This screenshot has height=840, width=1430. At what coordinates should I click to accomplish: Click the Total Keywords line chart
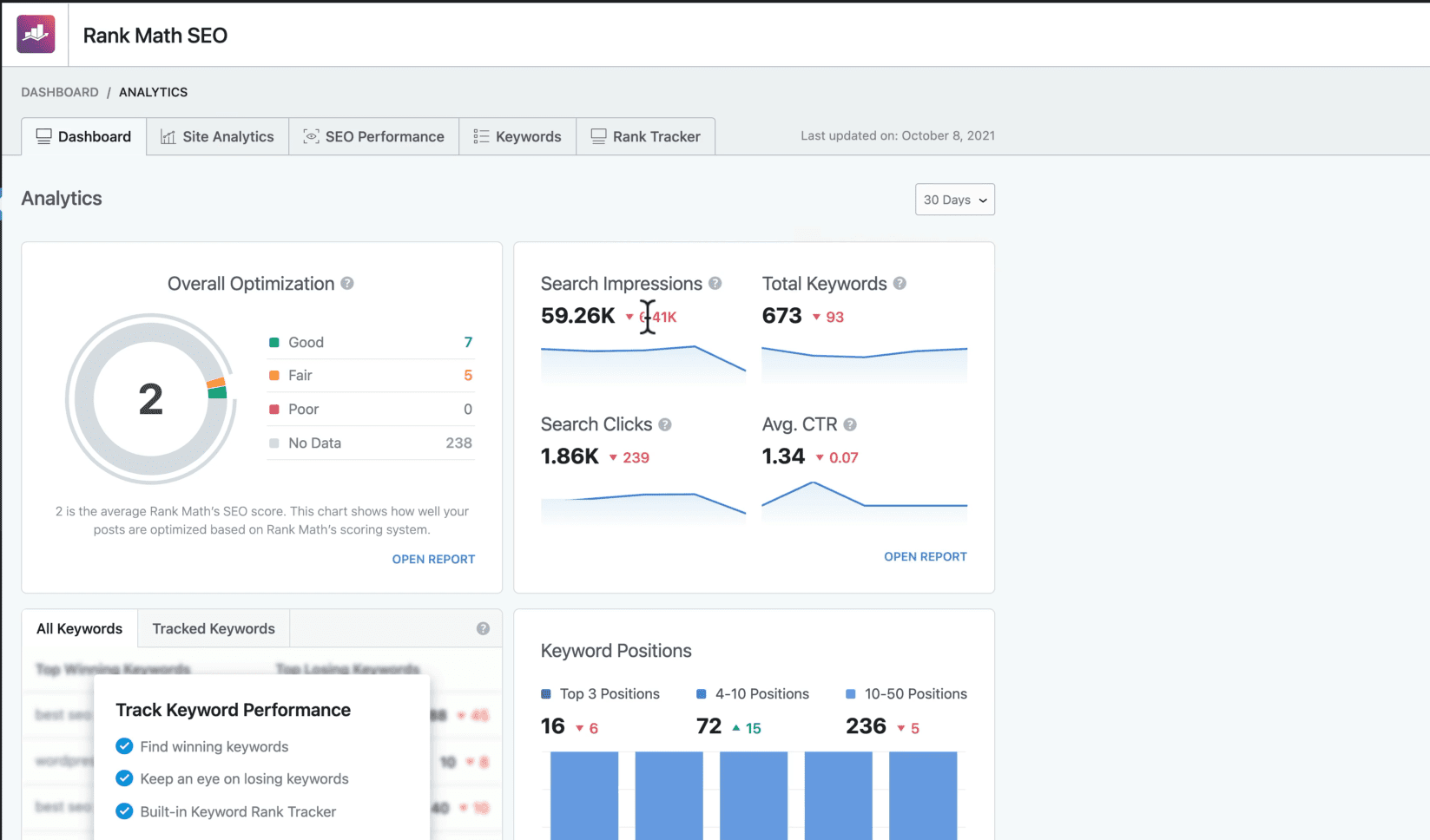pos(864,364)
